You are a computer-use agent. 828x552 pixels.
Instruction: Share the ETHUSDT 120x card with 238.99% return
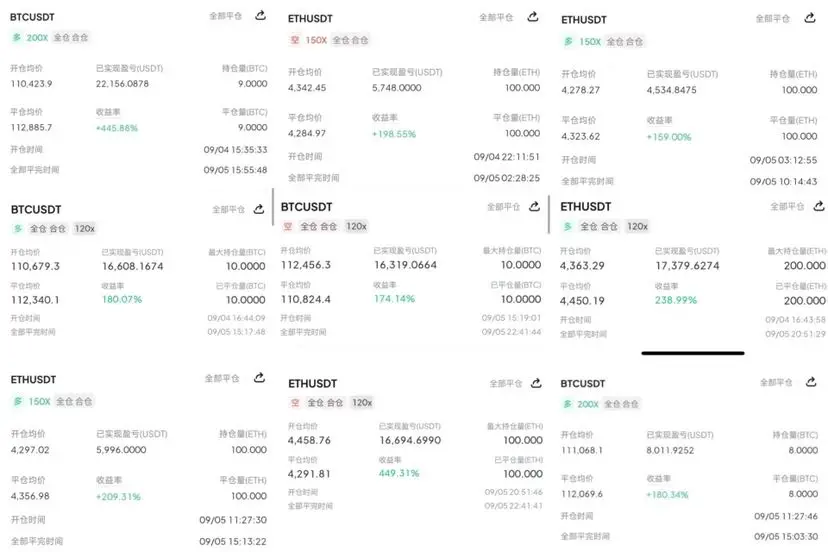[818, 206]
